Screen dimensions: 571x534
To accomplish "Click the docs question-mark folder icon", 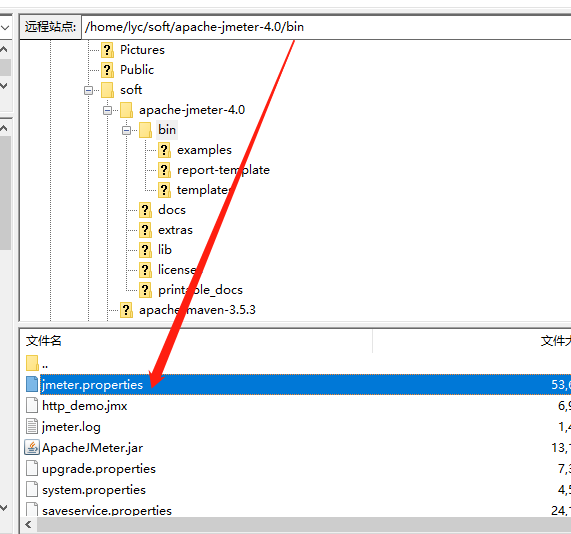I will pos(145,210).
